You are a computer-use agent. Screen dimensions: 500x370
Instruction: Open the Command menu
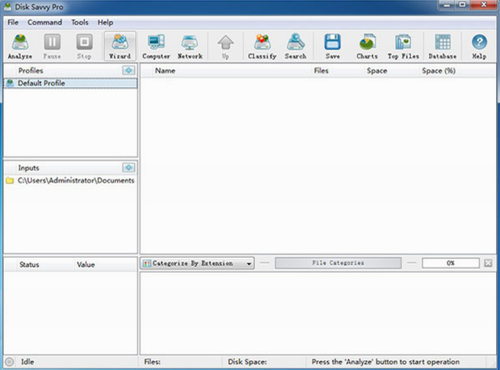[45, 22]
